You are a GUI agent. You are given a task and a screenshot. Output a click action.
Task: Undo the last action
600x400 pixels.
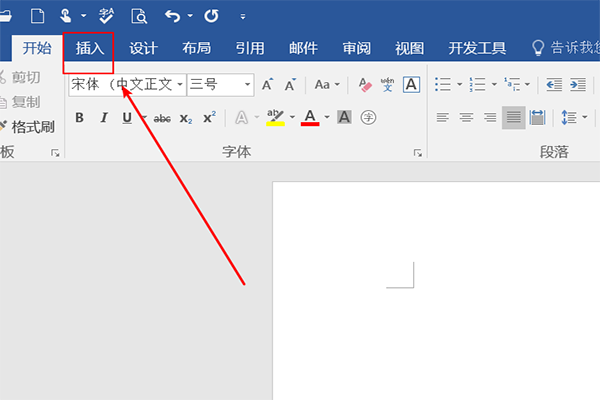click(173, 16)
